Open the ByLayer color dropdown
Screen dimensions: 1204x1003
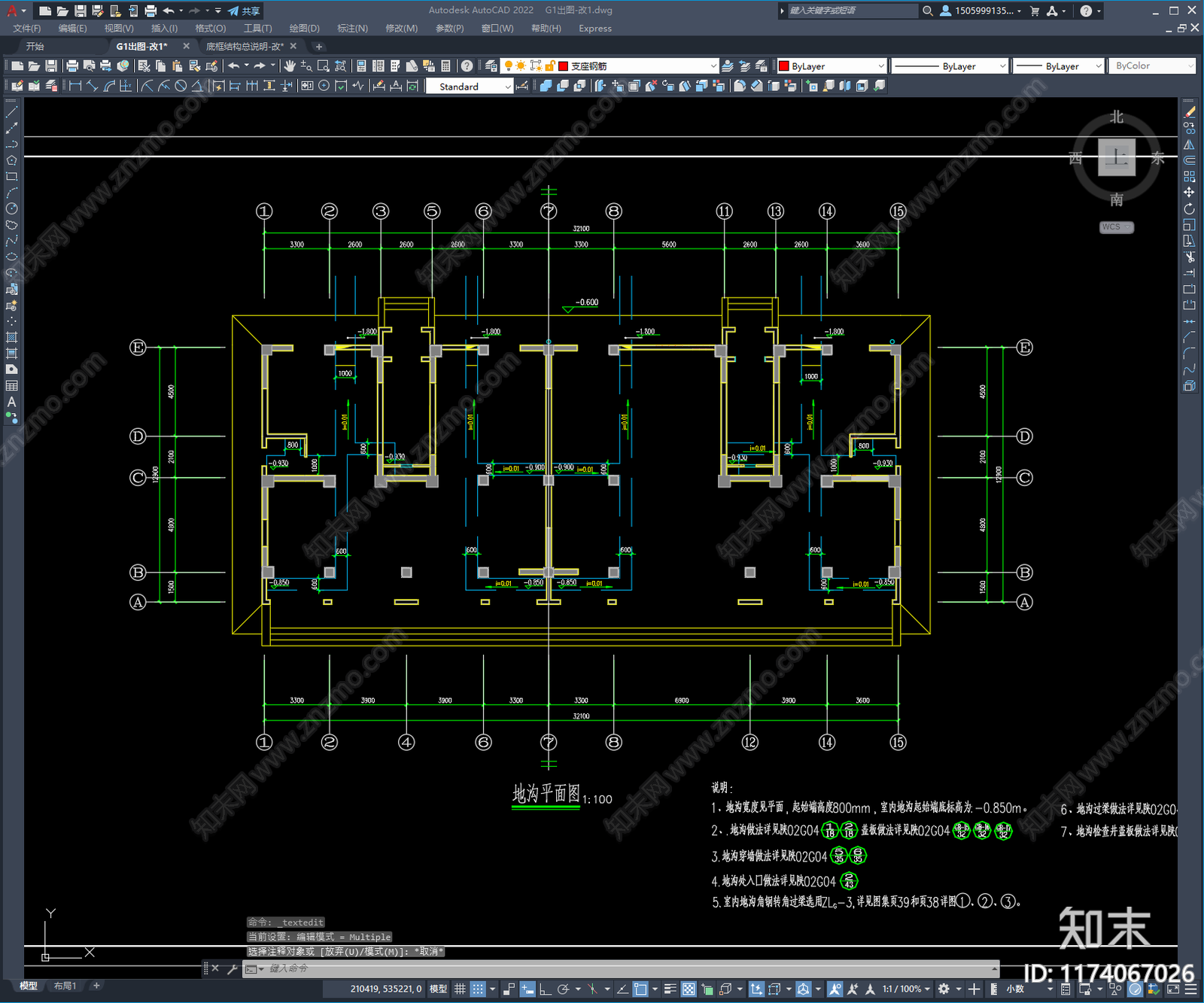[831, 66]
